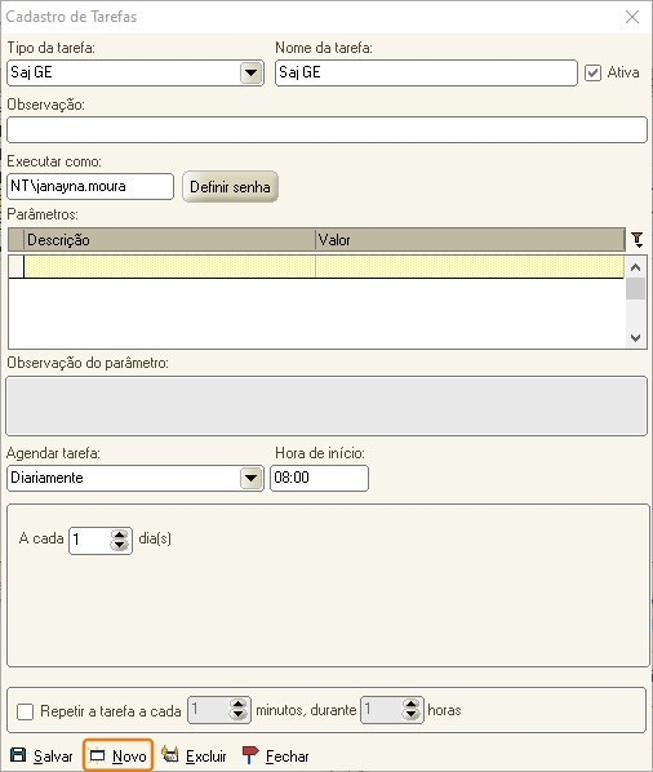Click the Diariamente schedule value
Viewport: 653px width, 772px height.
47,478
